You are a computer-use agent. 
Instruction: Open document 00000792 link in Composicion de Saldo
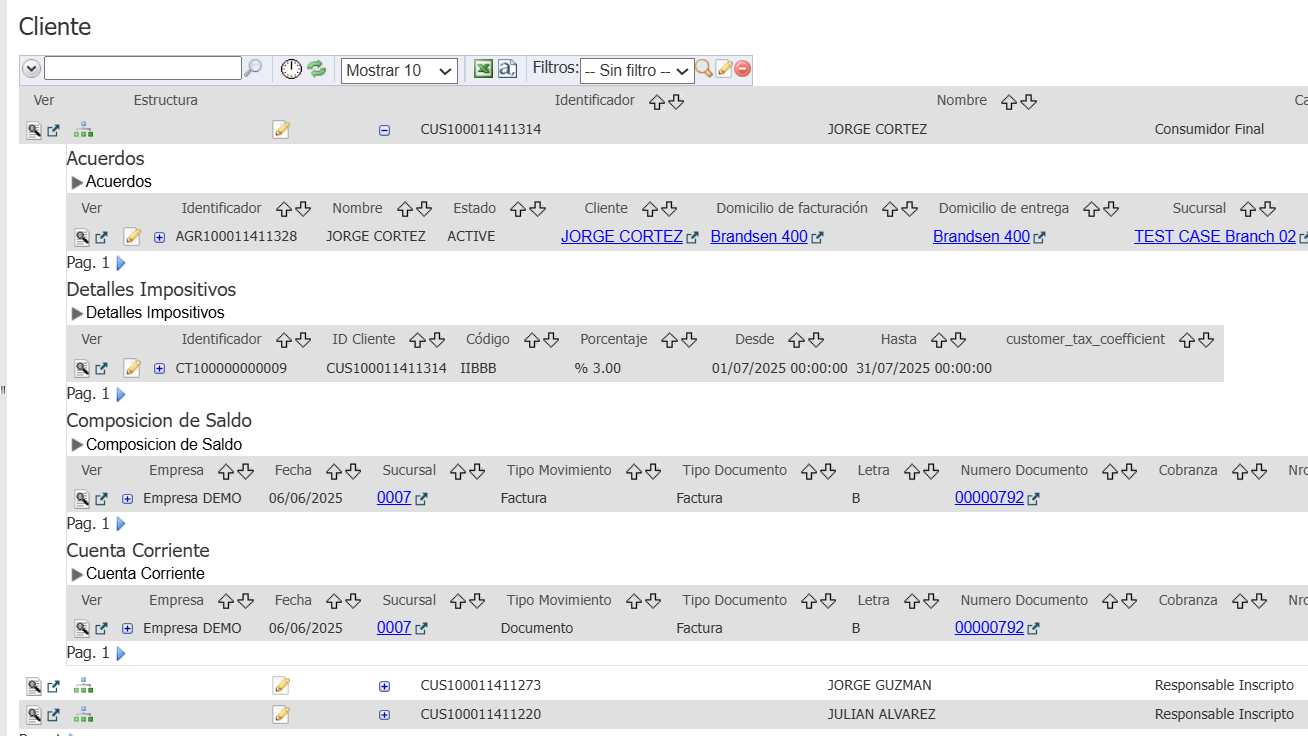(989, 497)
